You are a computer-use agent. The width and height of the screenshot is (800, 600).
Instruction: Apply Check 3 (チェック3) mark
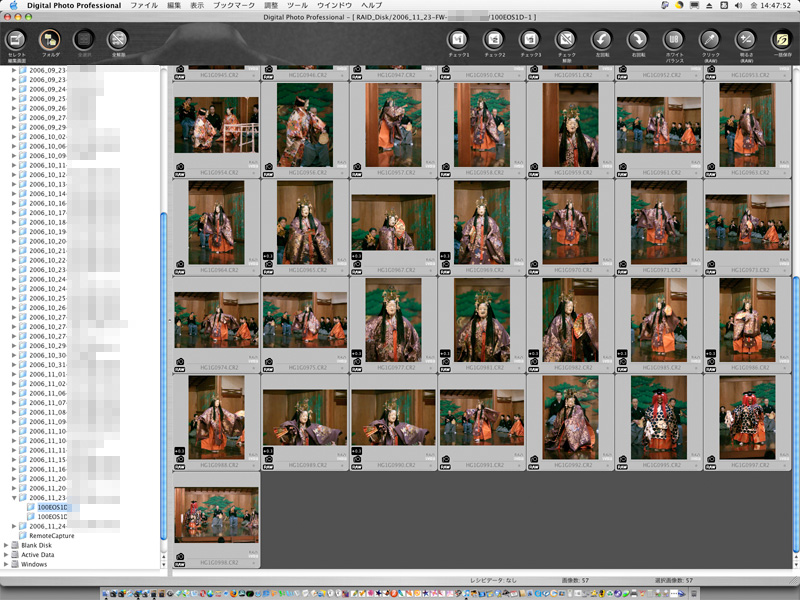[x=530, y=40]
